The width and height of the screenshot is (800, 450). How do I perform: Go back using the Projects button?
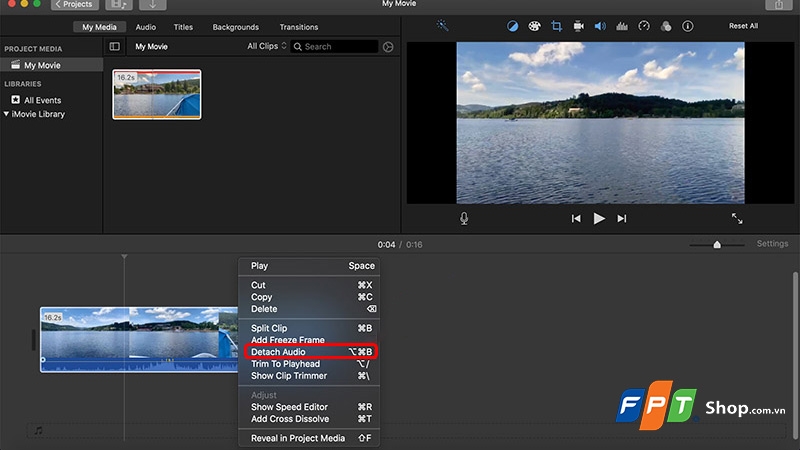74,5
